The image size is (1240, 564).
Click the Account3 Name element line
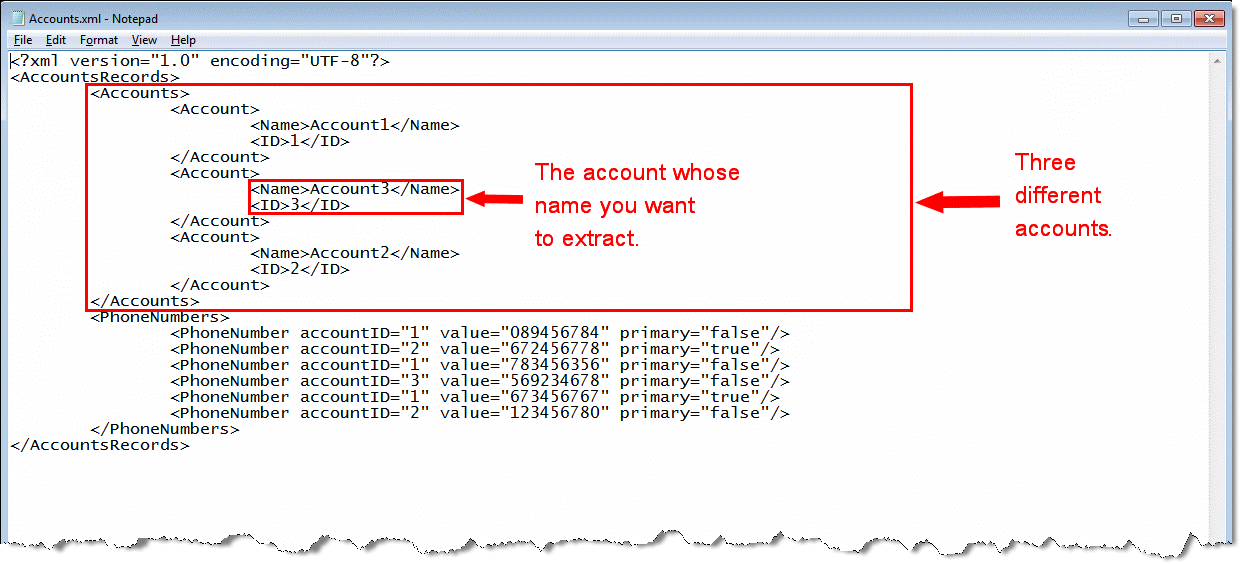coord(354,189)
